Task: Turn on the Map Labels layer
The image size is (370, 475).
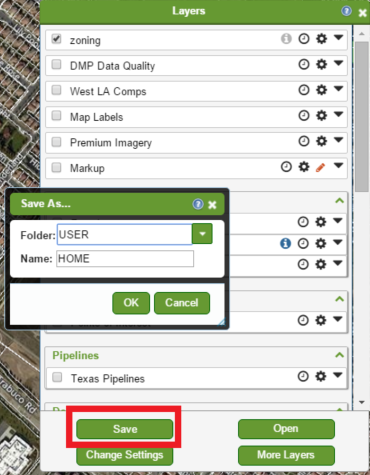Action: (56, 115)
